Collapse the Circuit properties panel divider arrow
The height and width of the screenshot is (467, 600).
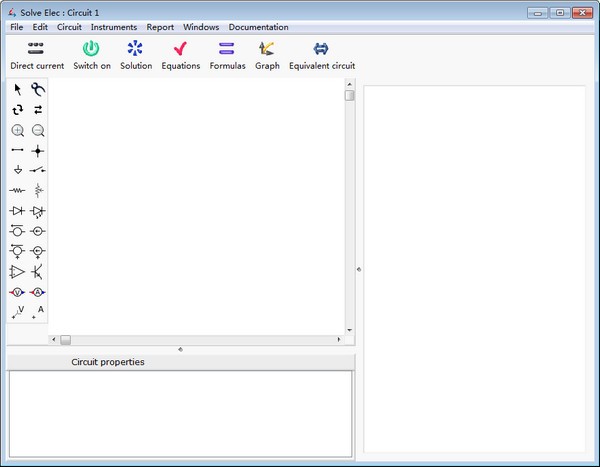pyautogui.click(x=180, y=349)
